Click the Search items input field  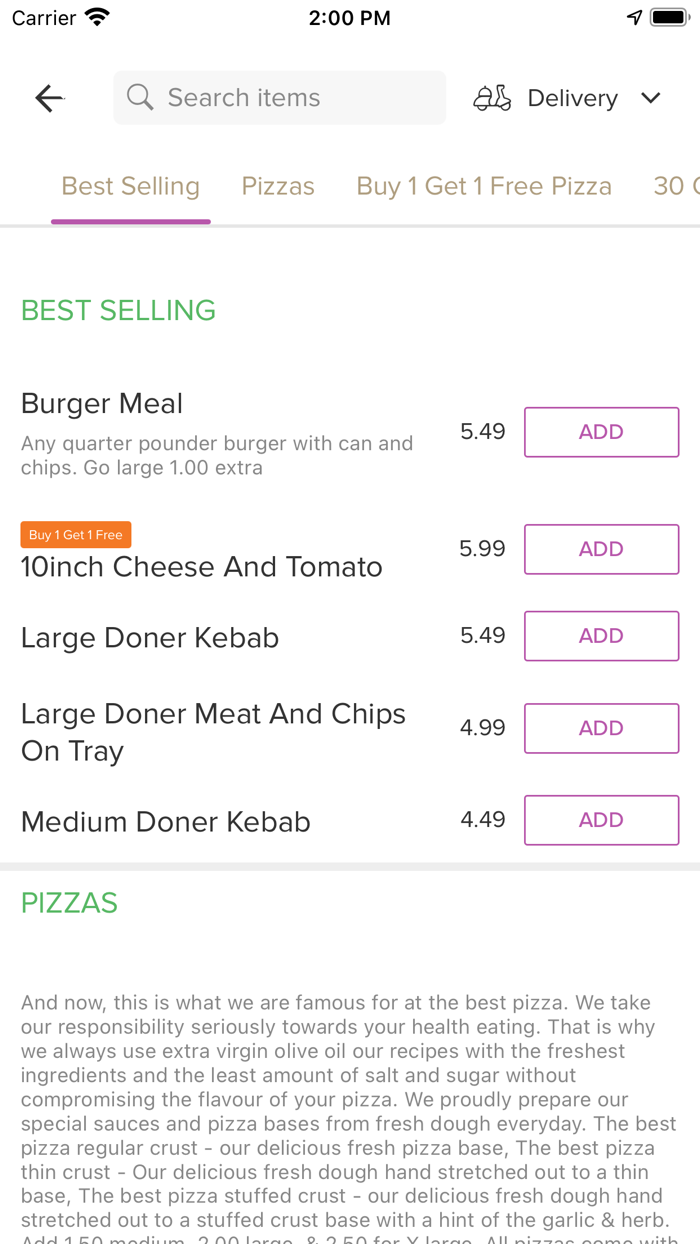click(x=279, y=97)
